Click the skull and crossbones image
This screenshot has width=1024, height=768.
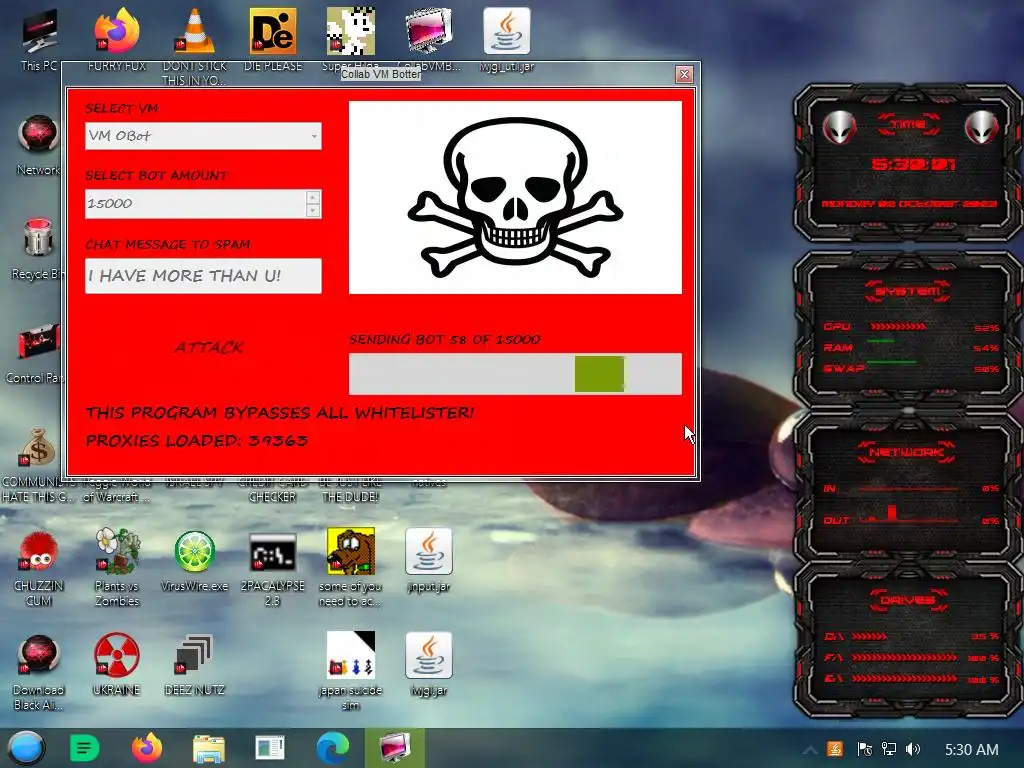[x=515, y=197]
